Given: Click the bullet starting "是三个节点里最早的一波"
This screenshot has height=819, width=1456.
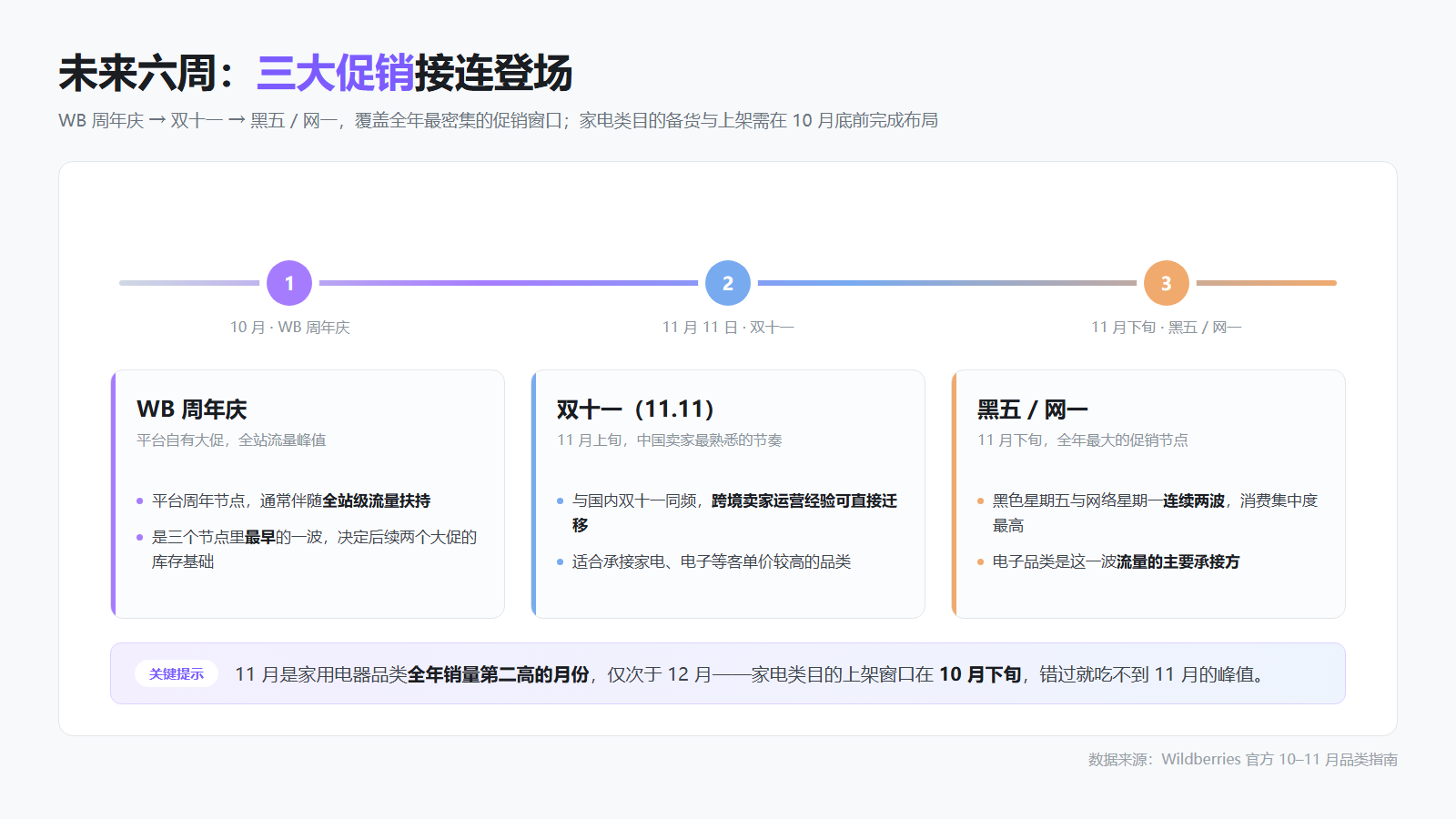Looking at the screenshot, I should point(315,550).
